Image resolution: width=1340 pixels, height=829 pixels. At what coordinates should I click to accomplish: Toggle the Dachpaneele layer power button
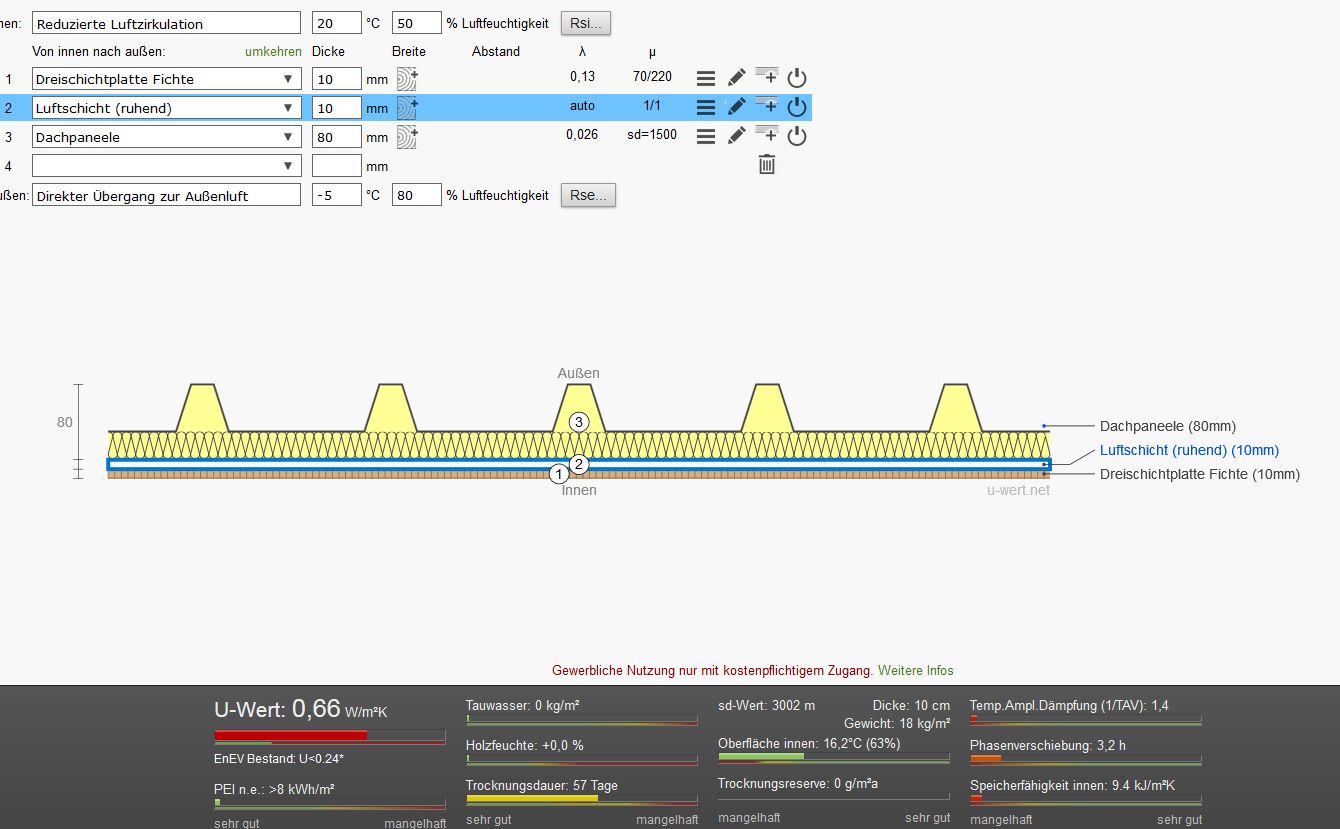[x=797, y=136]
